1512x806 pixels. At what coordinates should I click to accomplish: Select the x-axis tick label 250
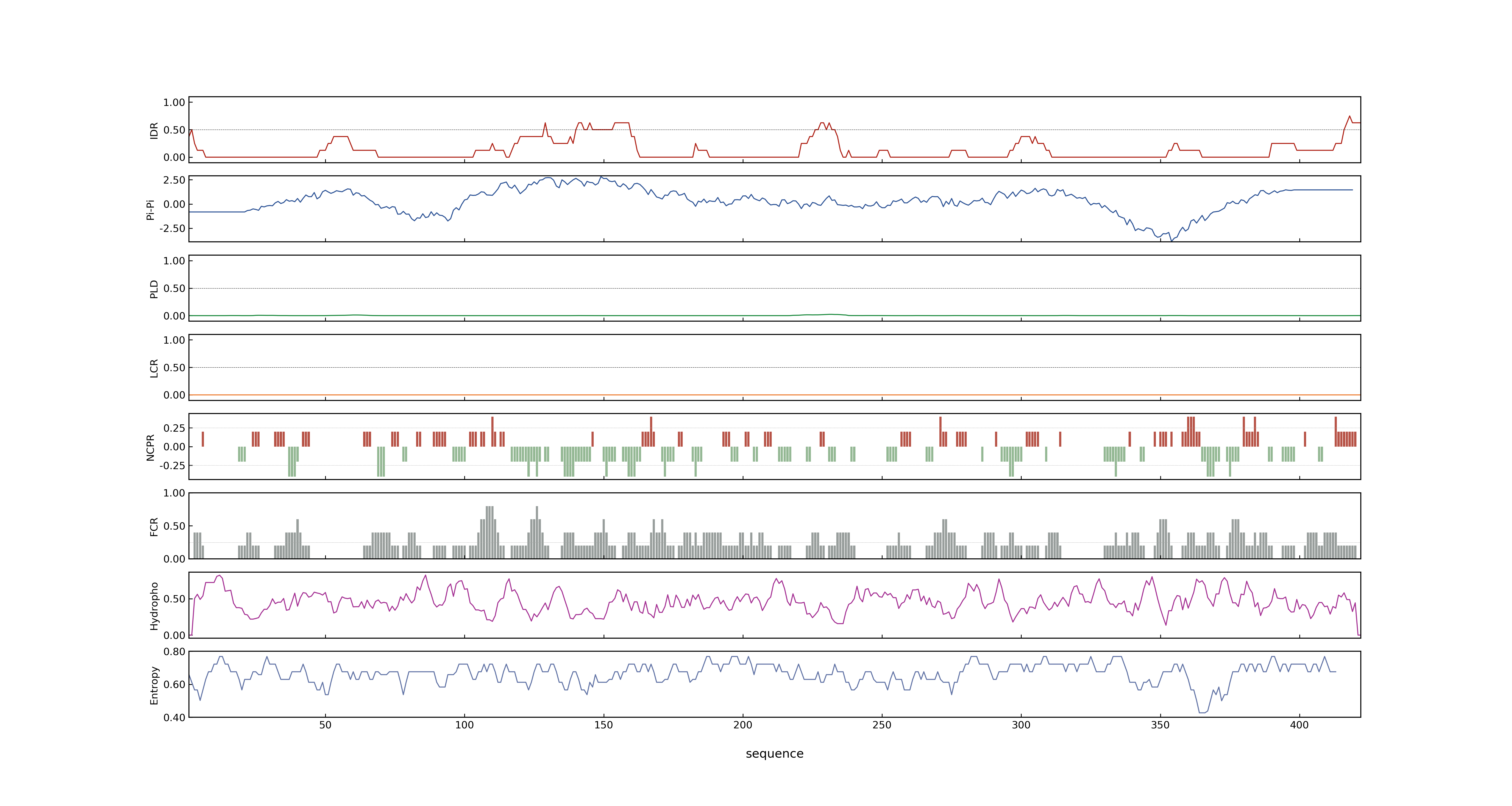coord(882,725)
